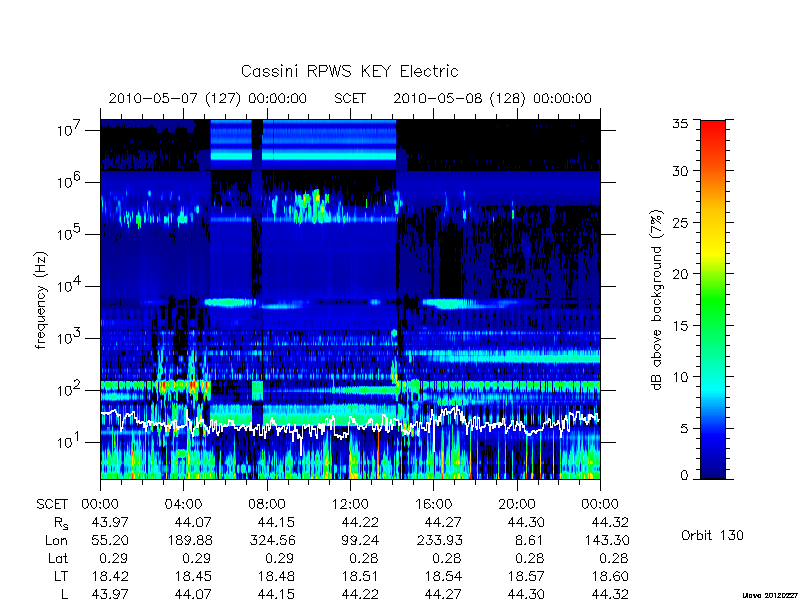Click the plot title Cassini RPWS KEY Electric
The height and width of the screenshot is (600, 800).
point(349,71)
